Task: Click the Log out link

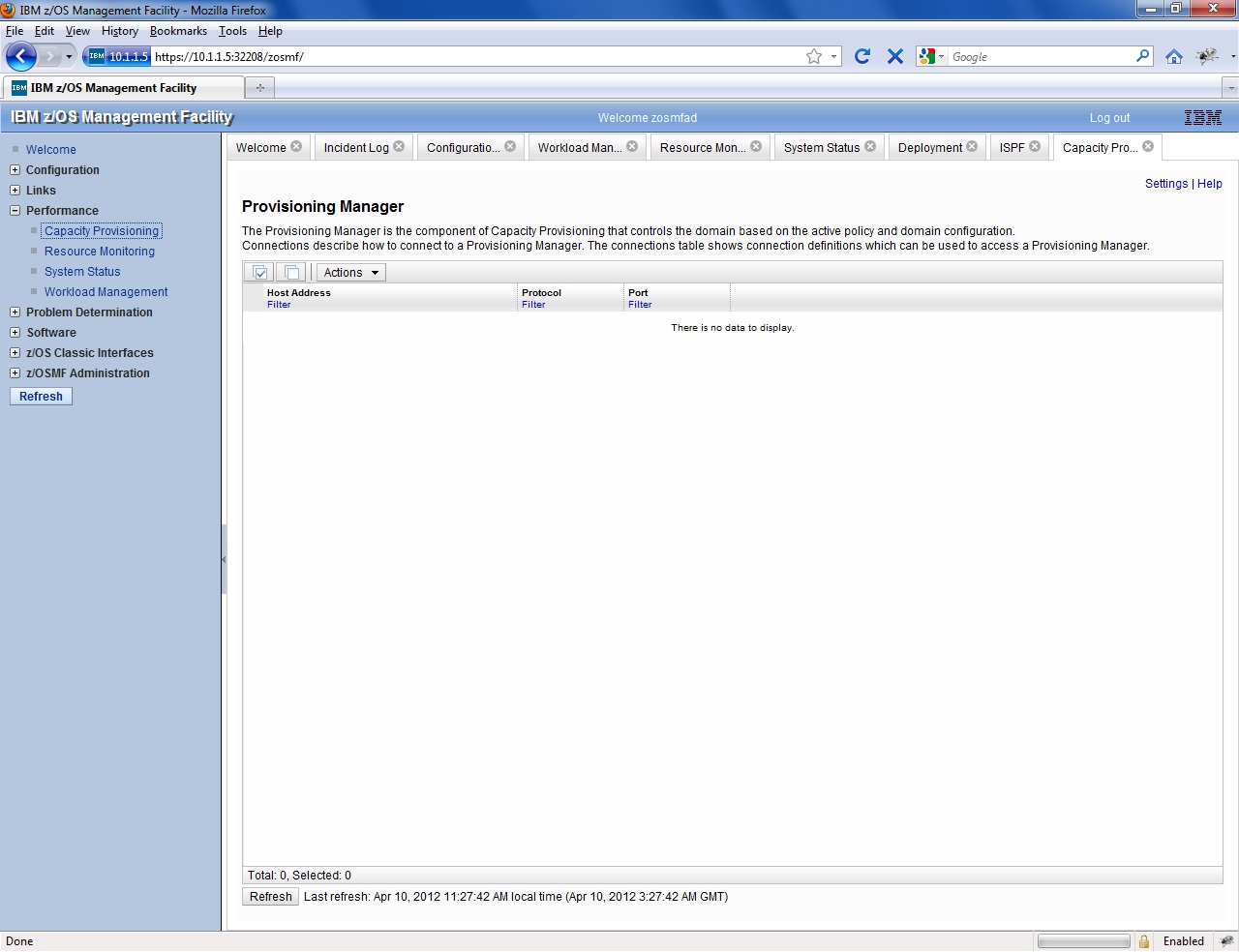Action: pyautogui.click(x=1109, y=118)
